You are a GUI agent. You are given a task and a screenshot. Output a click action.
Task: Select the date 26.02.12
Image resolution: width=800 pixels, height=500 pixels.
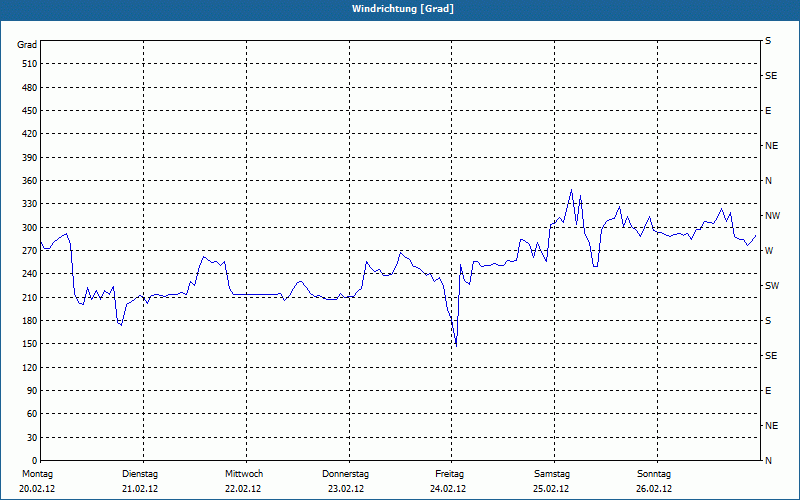pos(654,489)
